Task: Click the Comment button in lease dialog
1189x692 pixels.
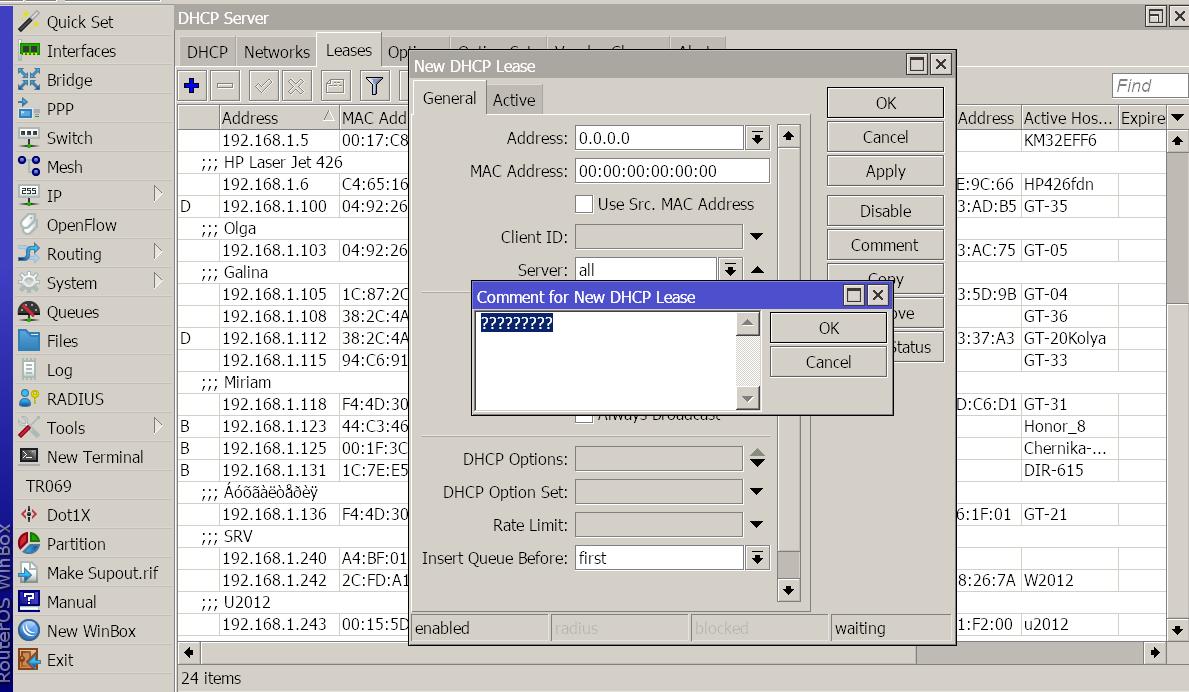Action: 886,245
